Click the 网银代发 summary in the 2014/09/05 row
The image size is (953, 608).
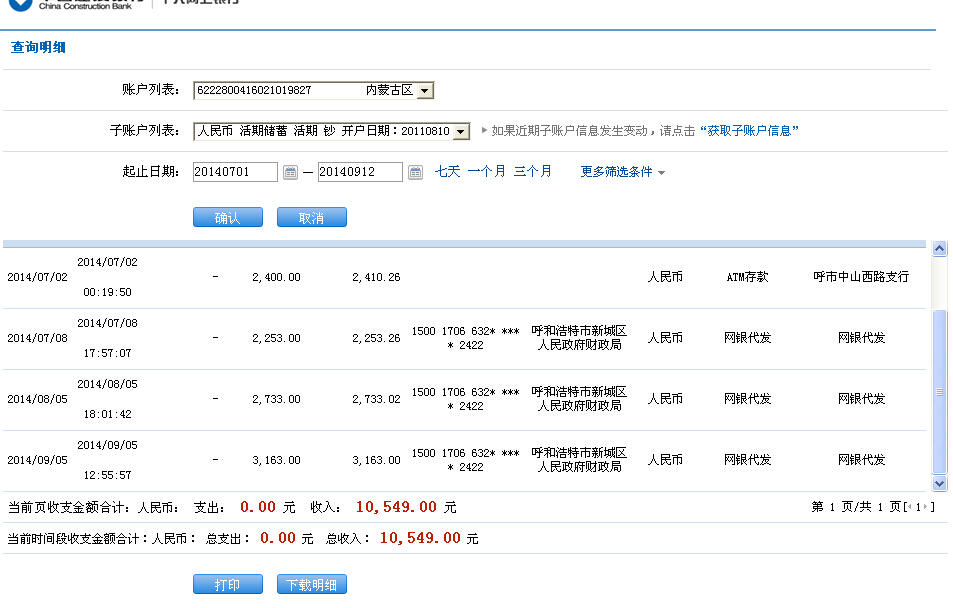748,460
